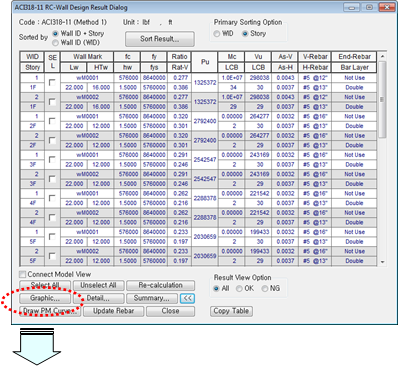Click the V-Rebar column header
This screenshot has width=399, height=367.
click(x=315, y=57)
